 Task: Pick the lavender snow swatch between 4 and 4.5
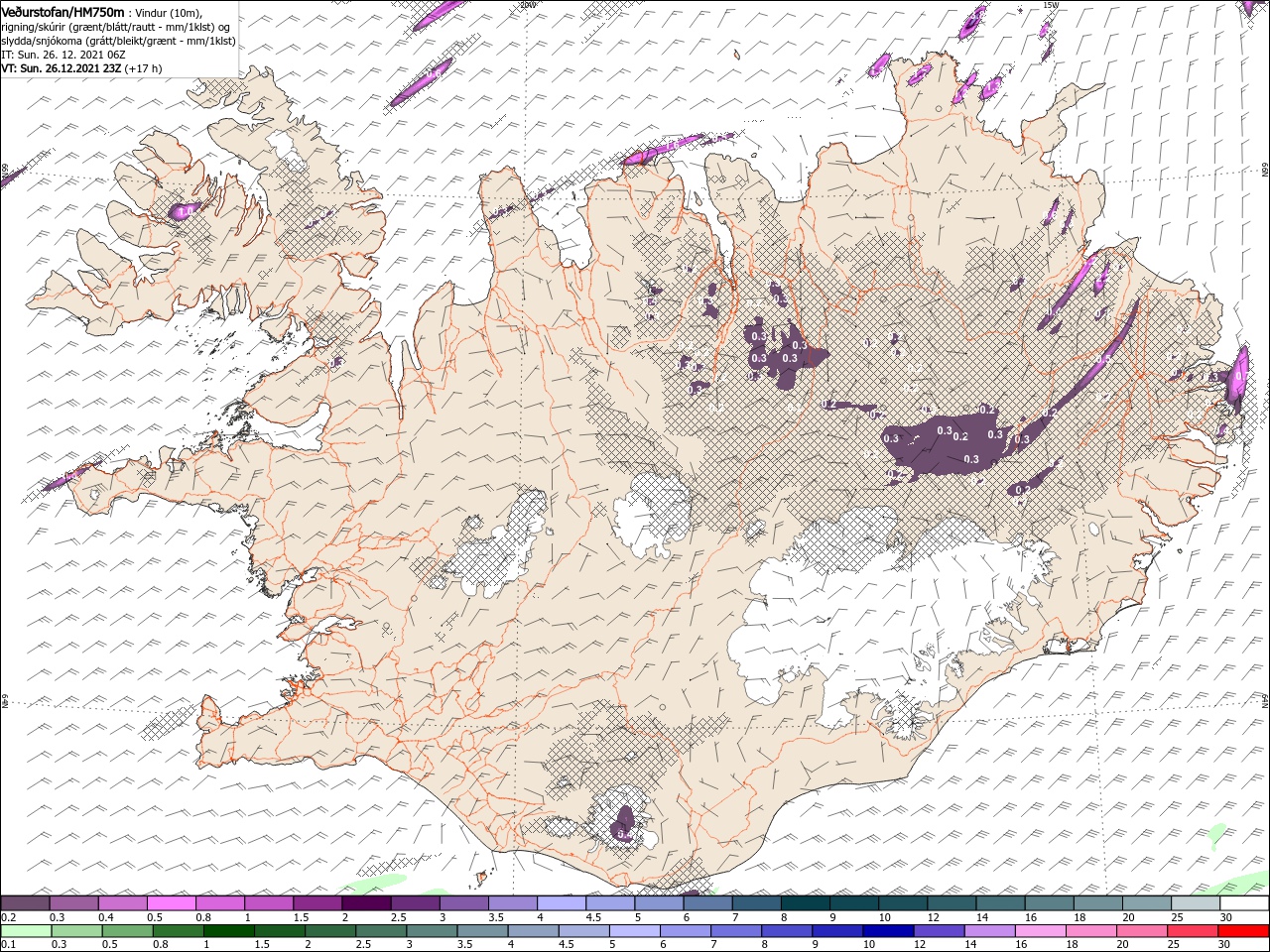[562, 903]
